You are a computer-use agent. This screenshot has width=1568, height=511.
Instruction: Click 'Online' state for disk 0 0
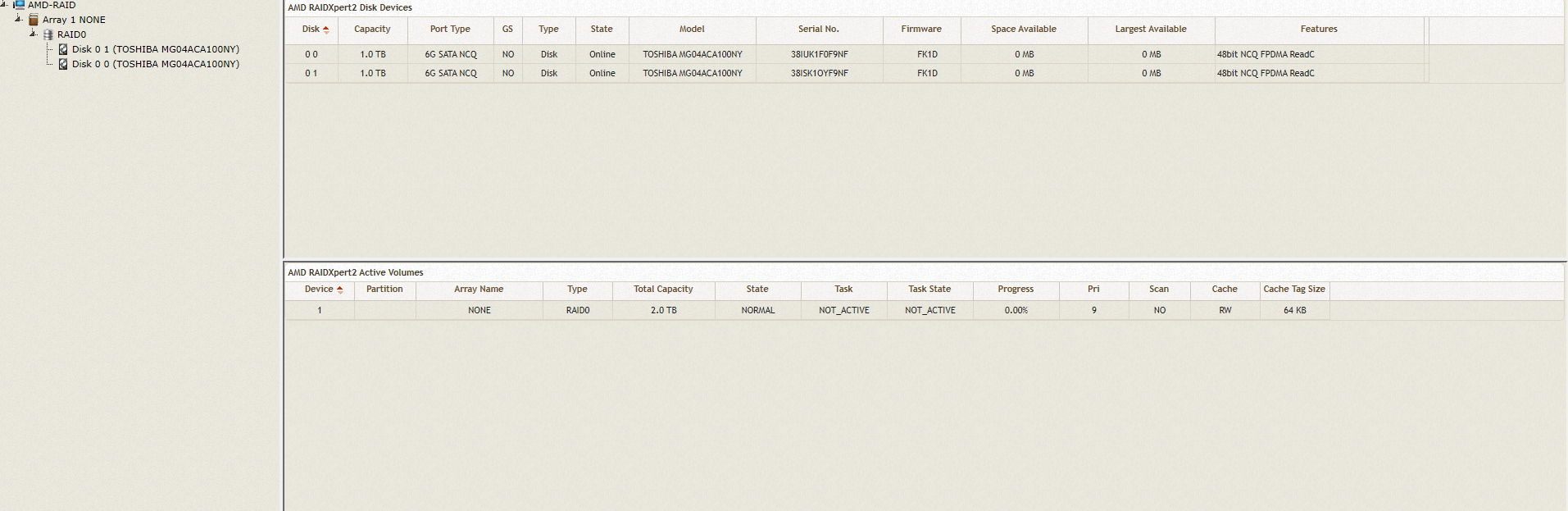point(602,54)
